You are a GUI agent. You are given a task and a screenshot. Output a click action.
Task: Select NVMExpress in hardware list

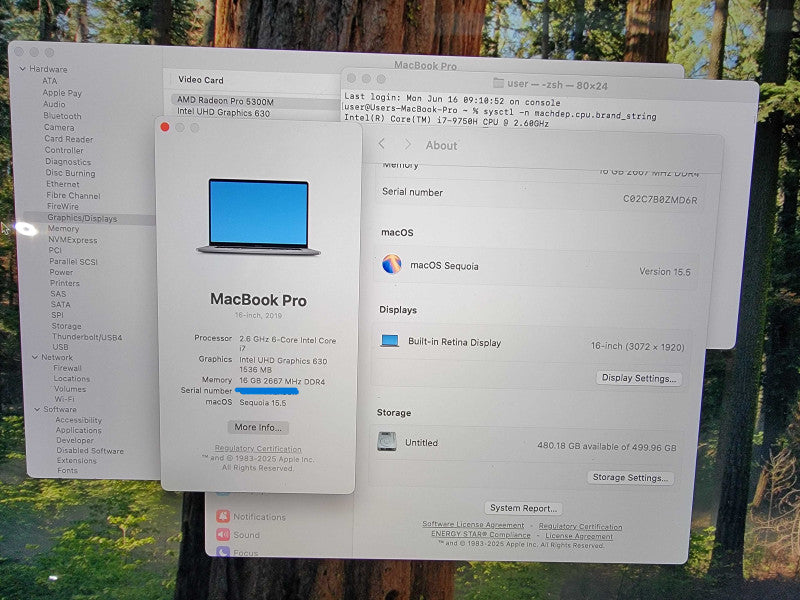(73, 240)
